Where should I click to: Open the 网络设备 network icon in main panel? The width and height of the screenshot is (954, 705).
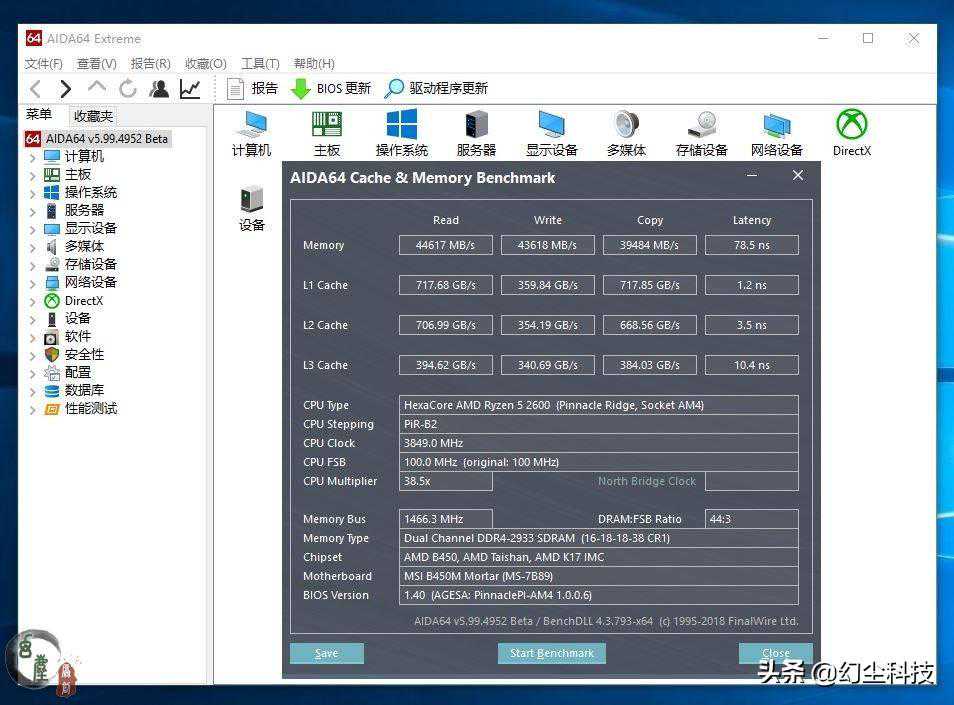point(777,133)
